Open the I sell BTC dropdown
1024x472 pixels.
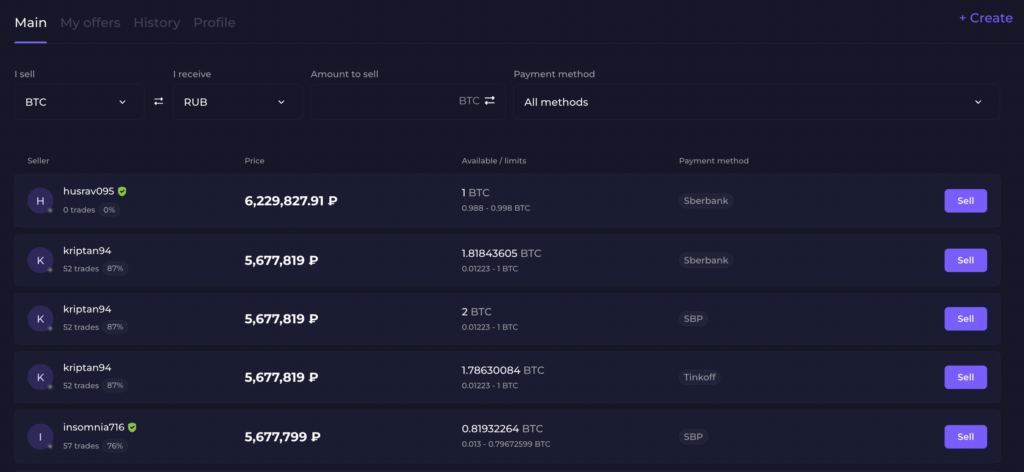coord(79,102)
